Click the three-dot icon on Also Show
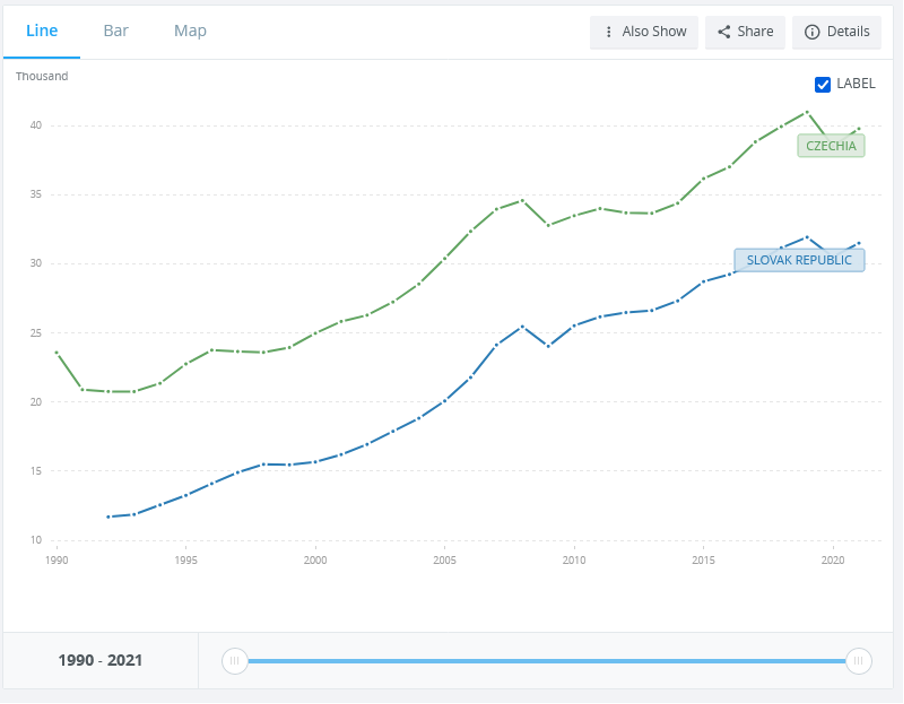Viewport: 904px width, 704px height. click(x=608, y=32)
